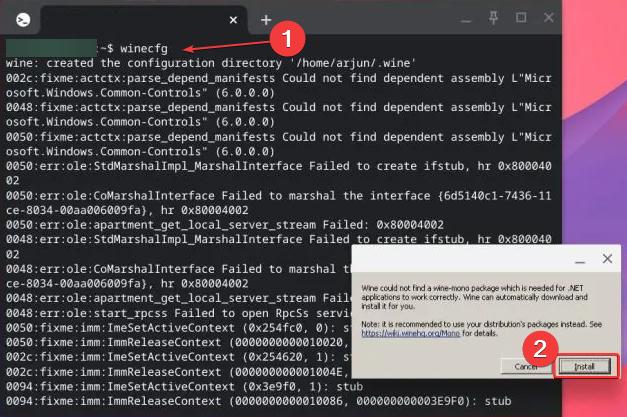Click the winecfg command text
The image size is (627, 417).
click(144, 48)
